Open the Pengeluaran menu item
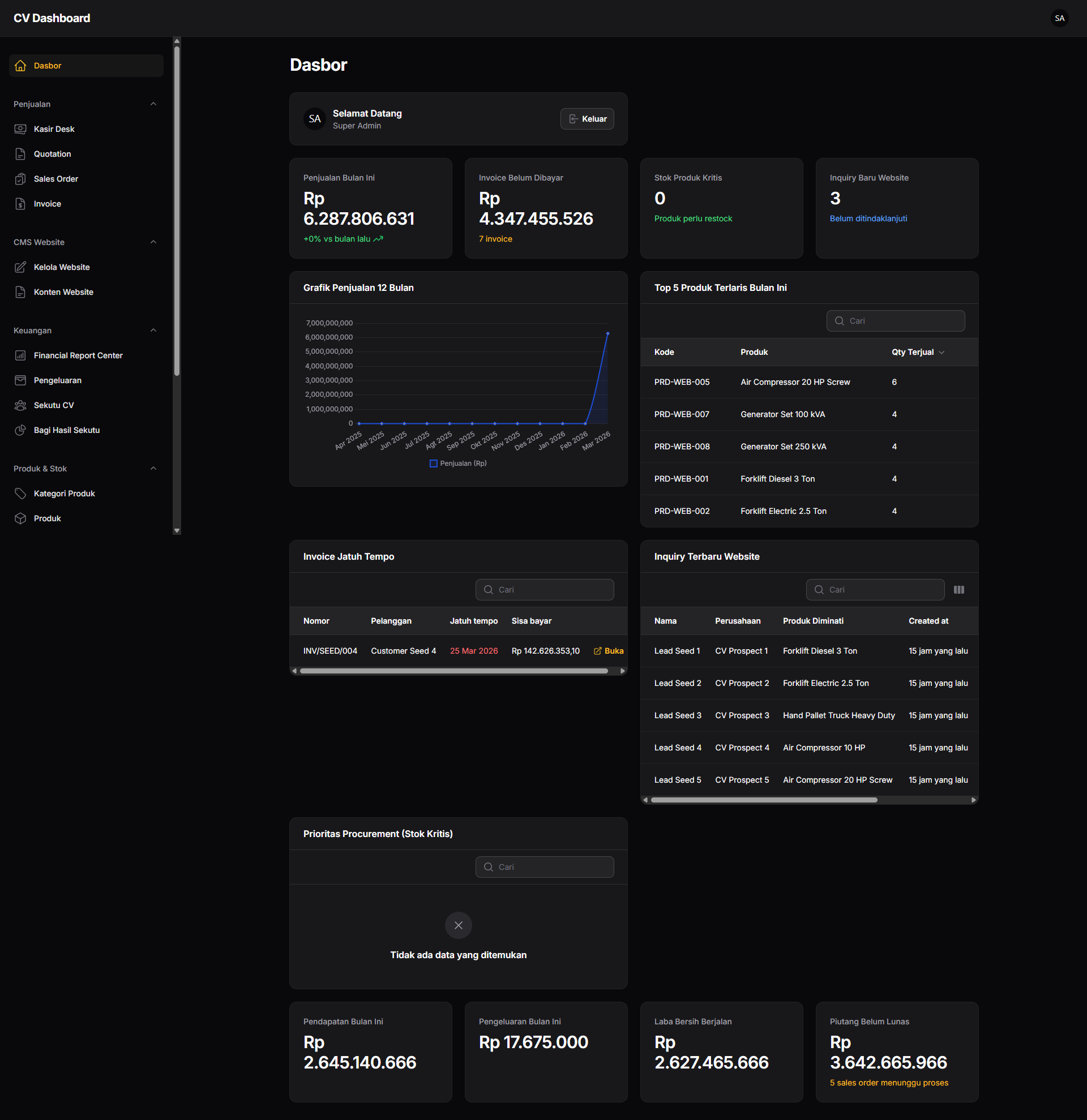Viewport: 1087px width, 1120px height. click(57, 380)
